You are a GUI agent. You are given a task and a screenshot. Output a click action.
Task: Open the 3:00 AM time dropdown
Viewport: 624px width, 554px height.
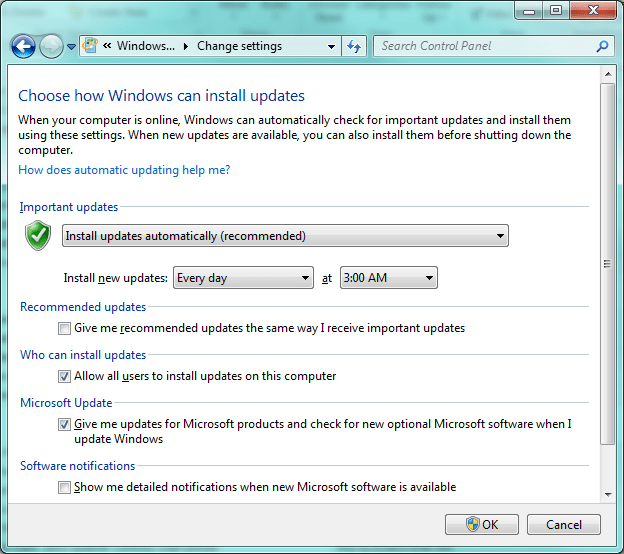click(388, 278)
